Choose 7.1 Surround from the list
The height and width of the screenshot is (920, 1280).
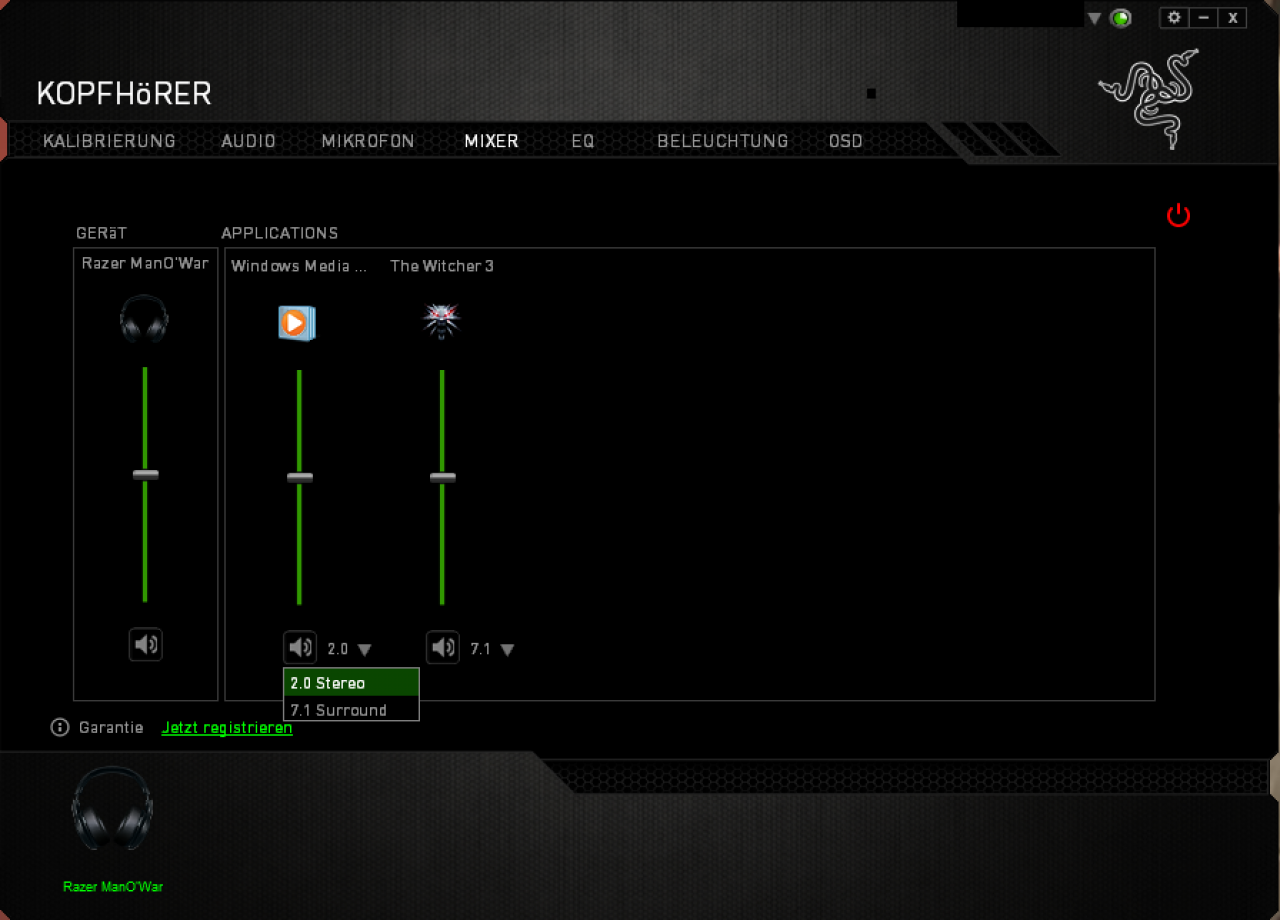(x=351, y=709)
